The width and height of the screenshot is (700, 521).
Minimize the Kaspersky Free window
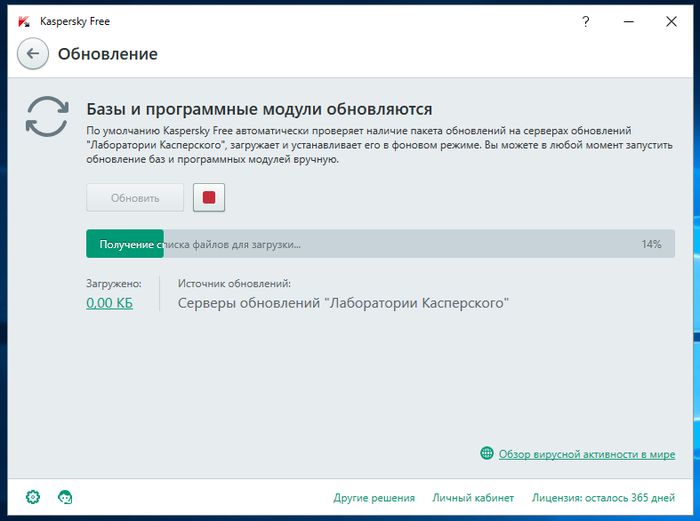click(624, 21)
